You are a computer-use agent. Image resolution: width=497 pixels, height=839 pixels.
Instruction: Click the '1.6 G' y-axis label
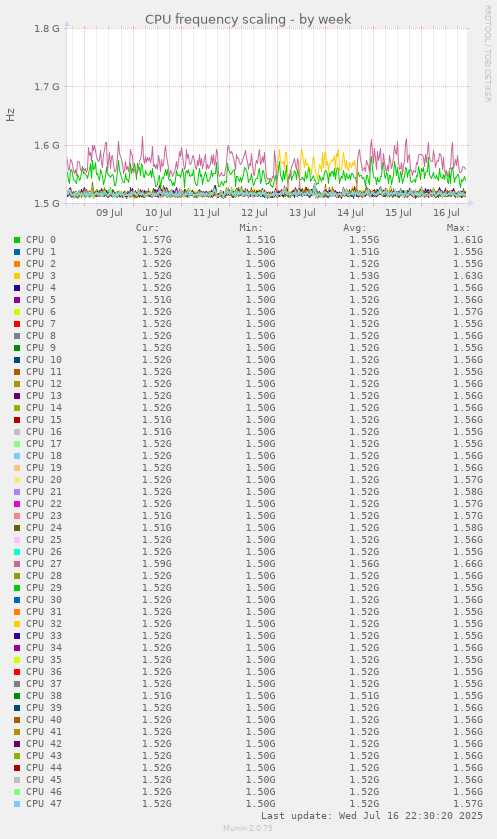point(47,145)
